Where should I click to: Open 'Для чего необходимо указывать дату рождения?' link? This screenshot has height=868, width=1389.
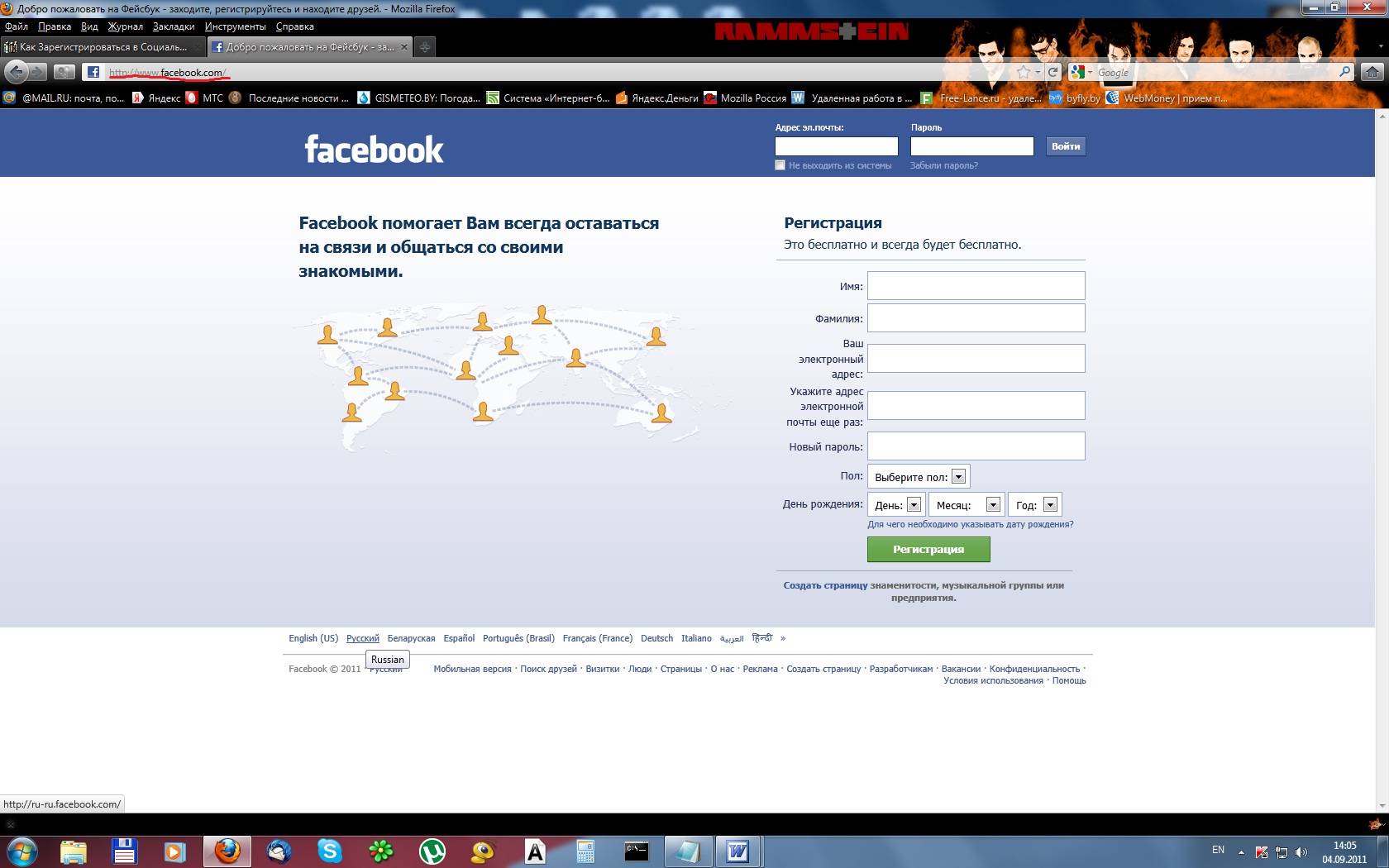point(971,524)
